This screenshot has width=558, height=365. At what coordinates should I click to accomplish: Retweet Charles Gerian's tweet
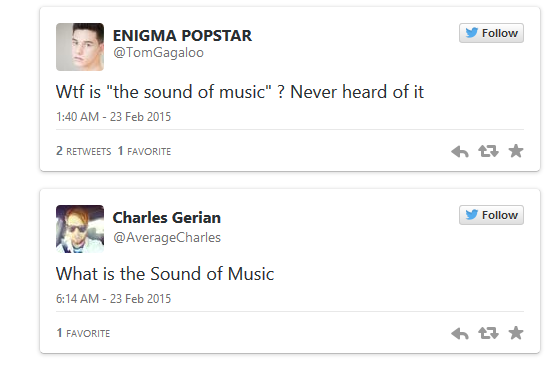click(488, 333)
